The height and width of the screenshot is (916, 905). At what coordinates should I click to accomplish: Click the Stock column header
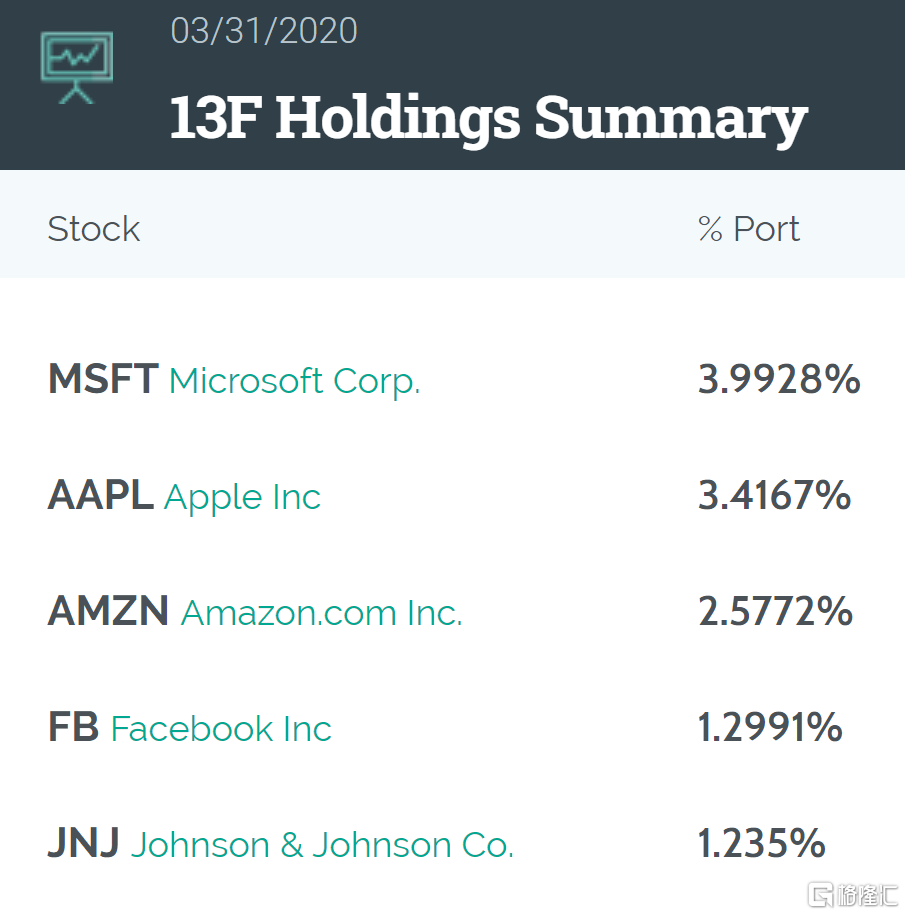tap(94, 229)
